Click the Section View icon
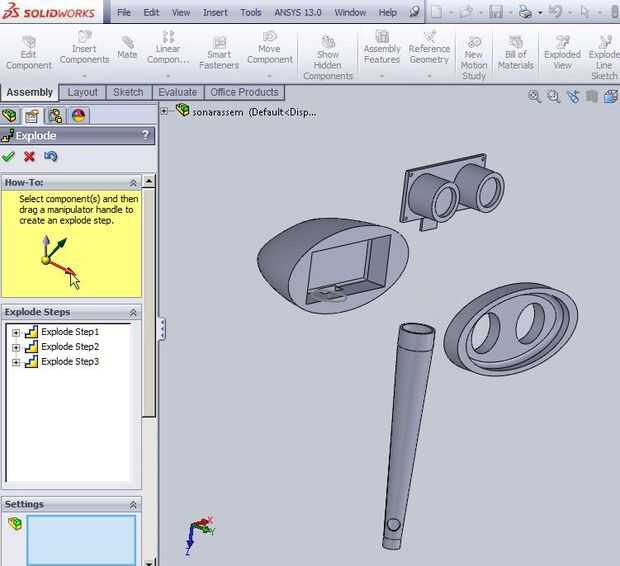Screen dimensions: 620x566 click(x=592, y=96)
